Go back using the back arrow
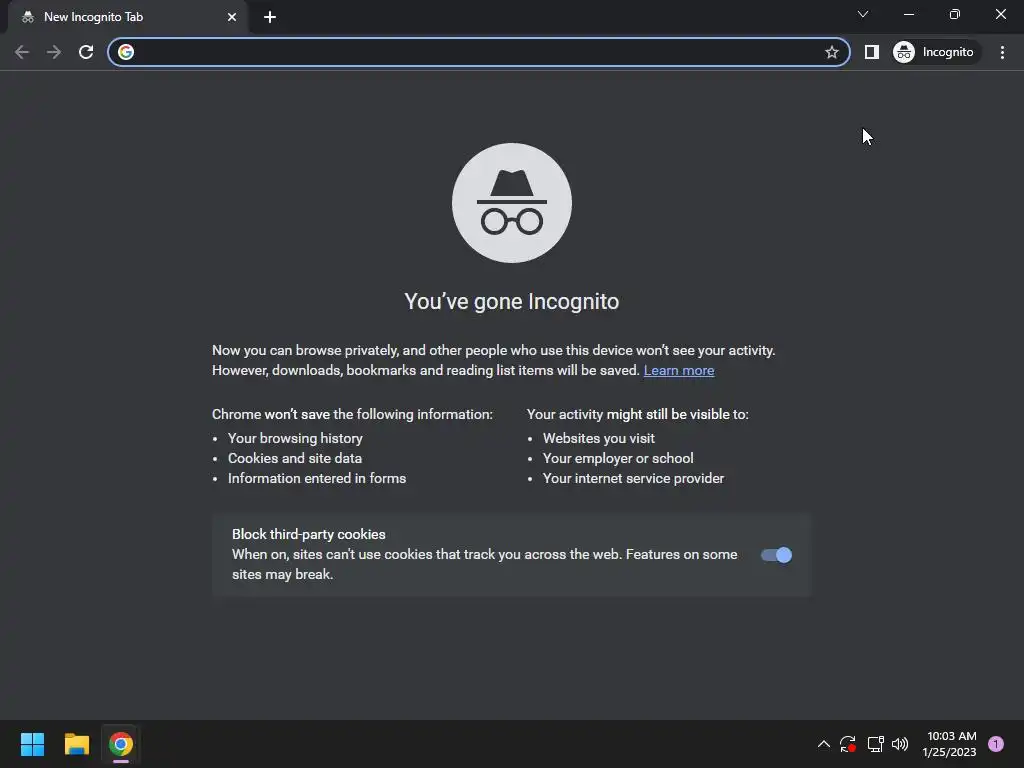Image resolution: width=1024 pixels, height=768 pixels. (22, 52)
